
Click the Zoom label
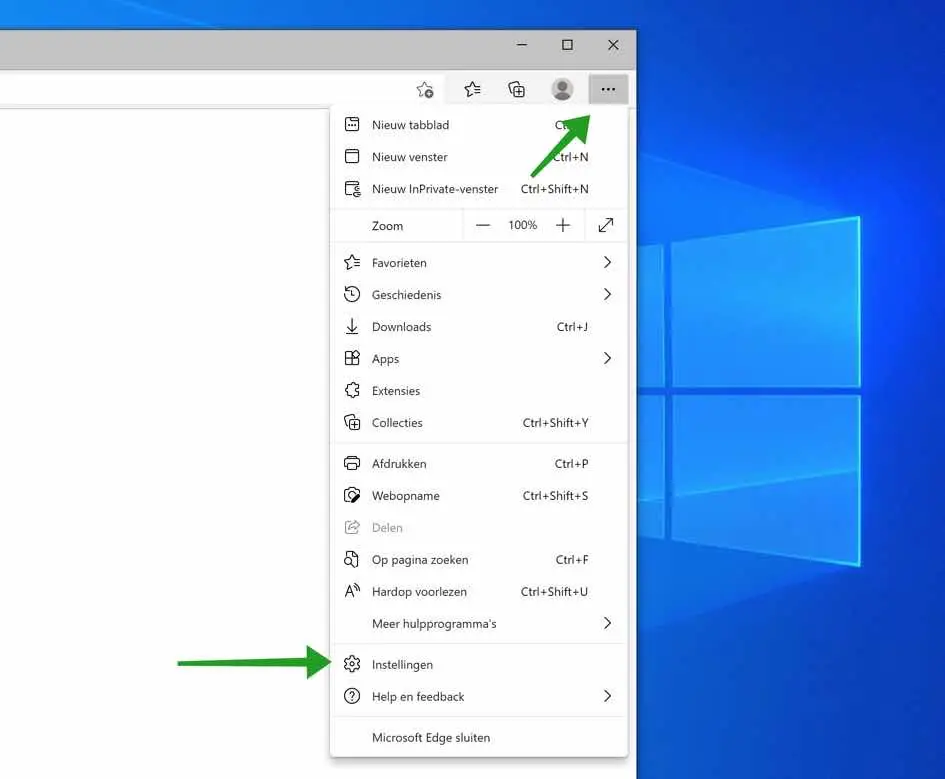pos(387,226)
